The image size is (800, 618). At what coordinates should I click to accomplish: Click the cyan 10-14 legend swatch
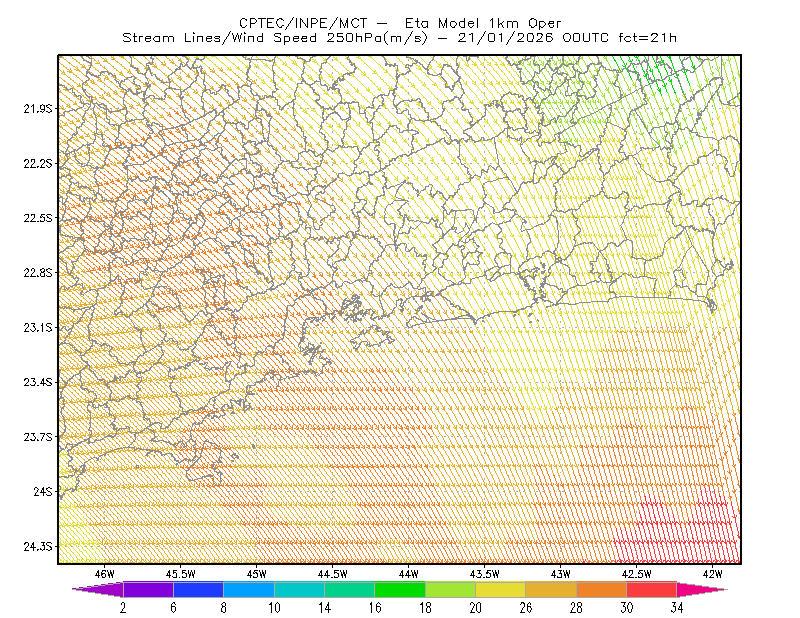click(299, 589)
